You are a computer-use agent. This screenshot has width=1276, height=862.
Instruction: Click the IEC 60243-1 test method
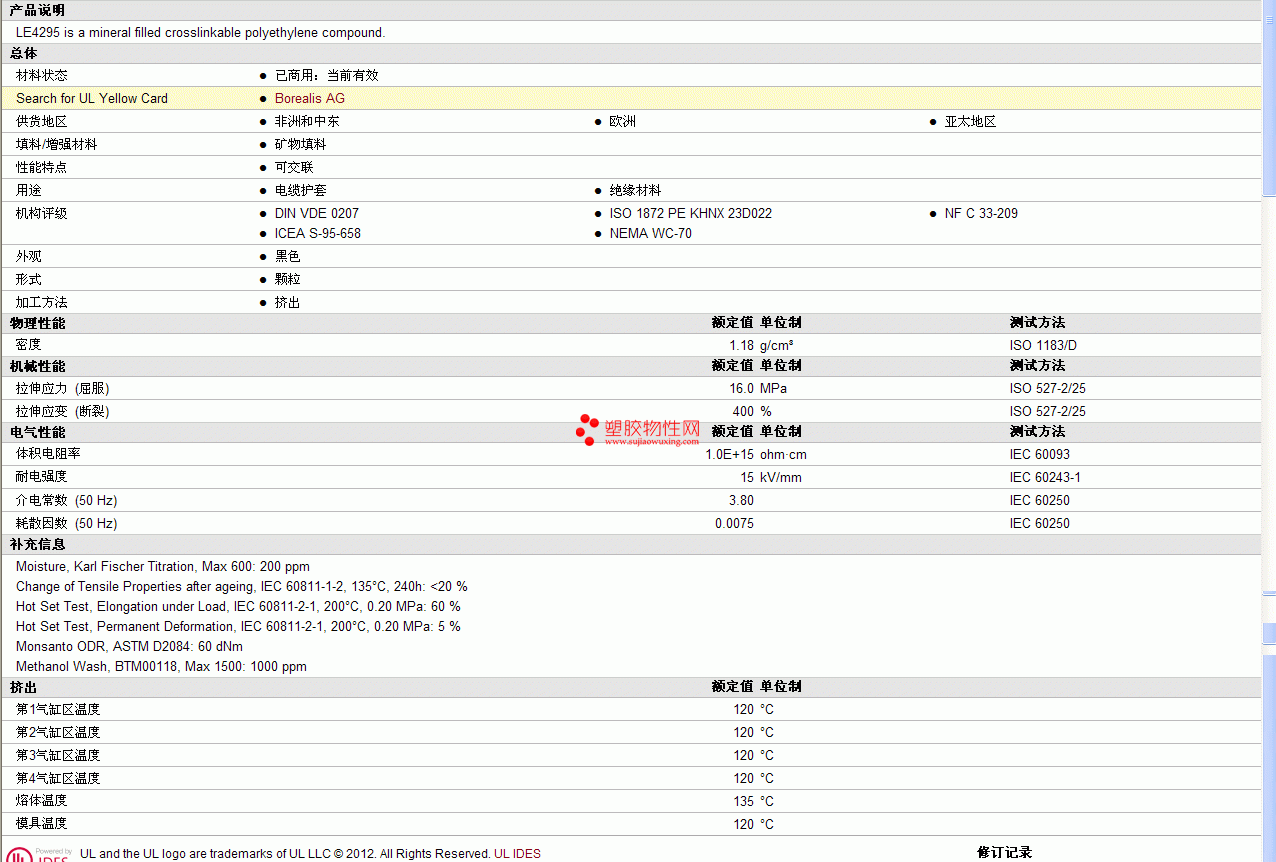[x=1045, y=477]
